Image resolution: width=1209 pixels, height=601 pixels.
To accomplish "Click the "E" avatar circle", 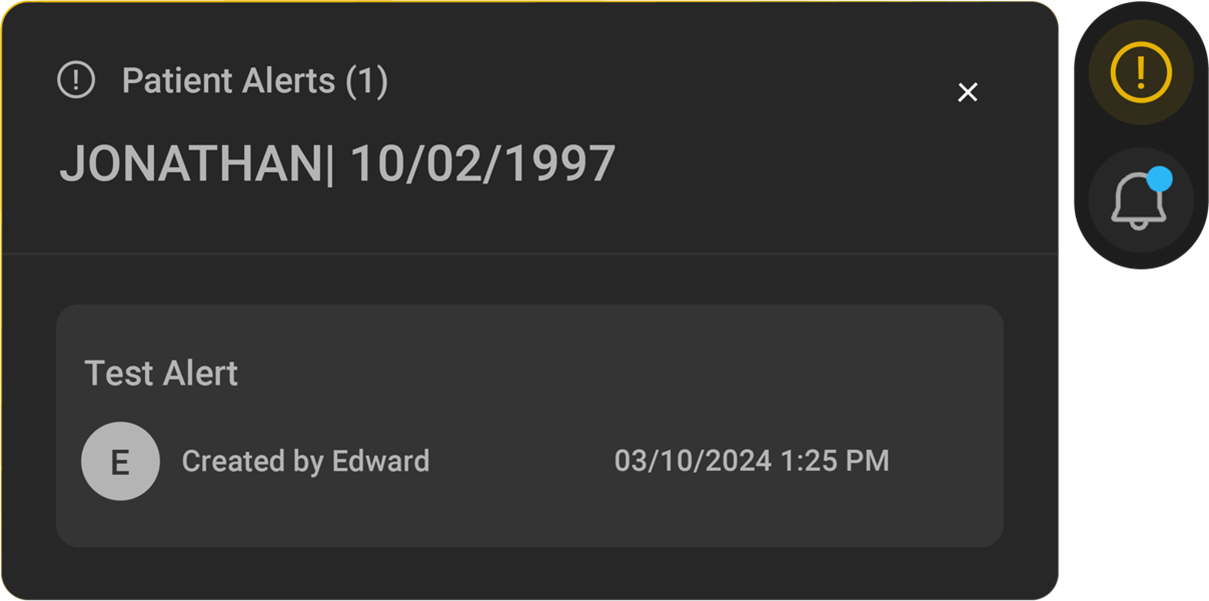I will (x=120, y=461).
